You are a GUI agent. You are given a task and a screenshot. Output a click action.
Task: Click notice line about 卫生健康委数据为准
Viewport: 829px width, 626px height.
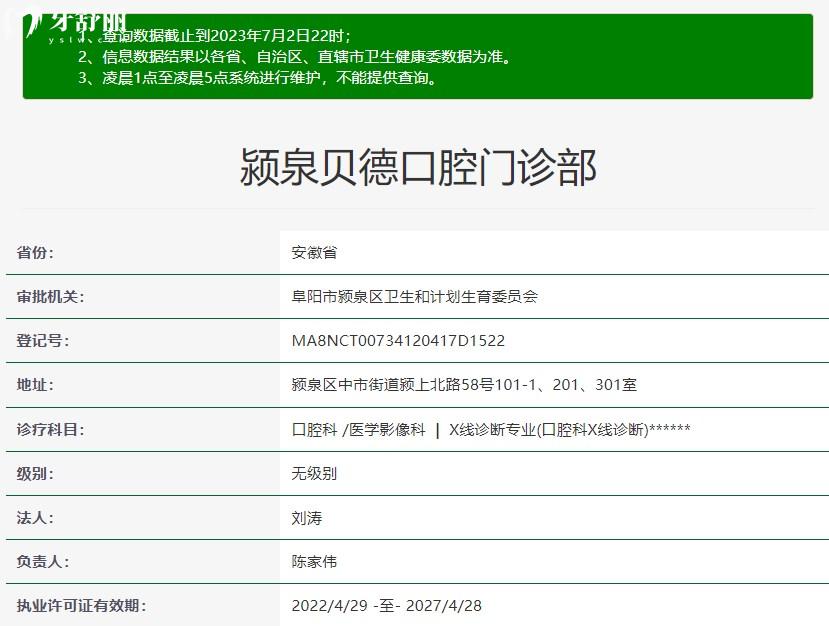point(295,57)
